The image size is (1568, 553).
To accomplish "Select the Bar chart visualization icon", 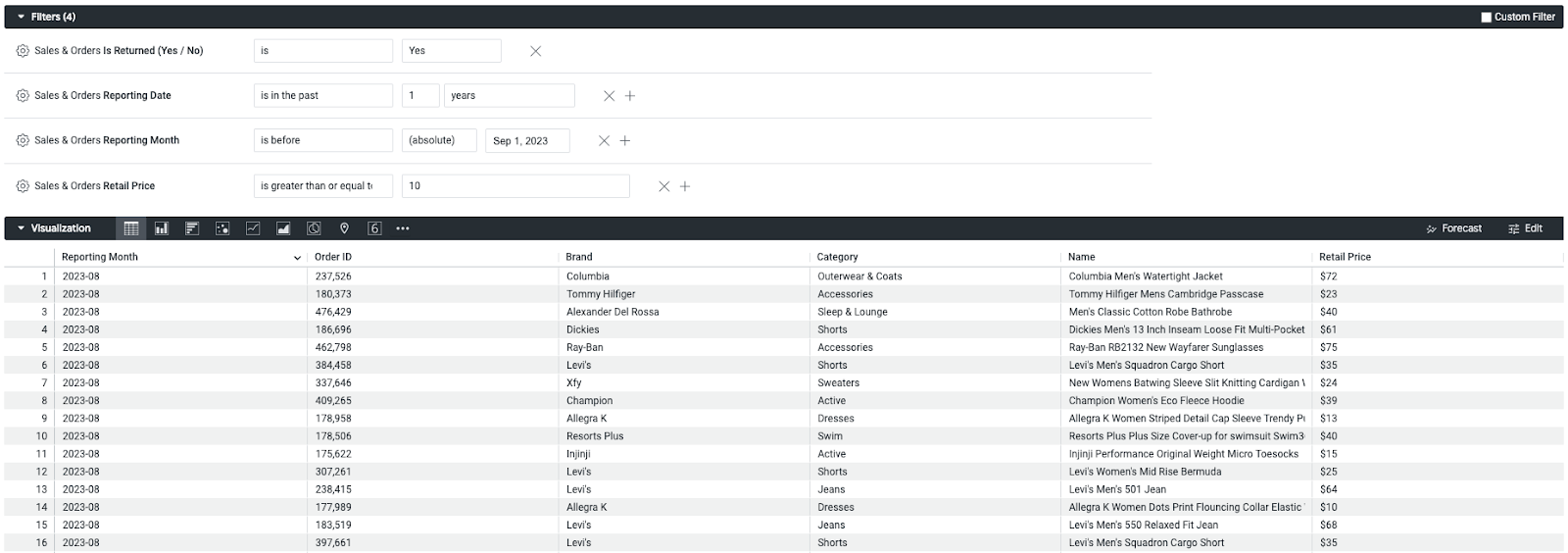I will pos(192,228).
